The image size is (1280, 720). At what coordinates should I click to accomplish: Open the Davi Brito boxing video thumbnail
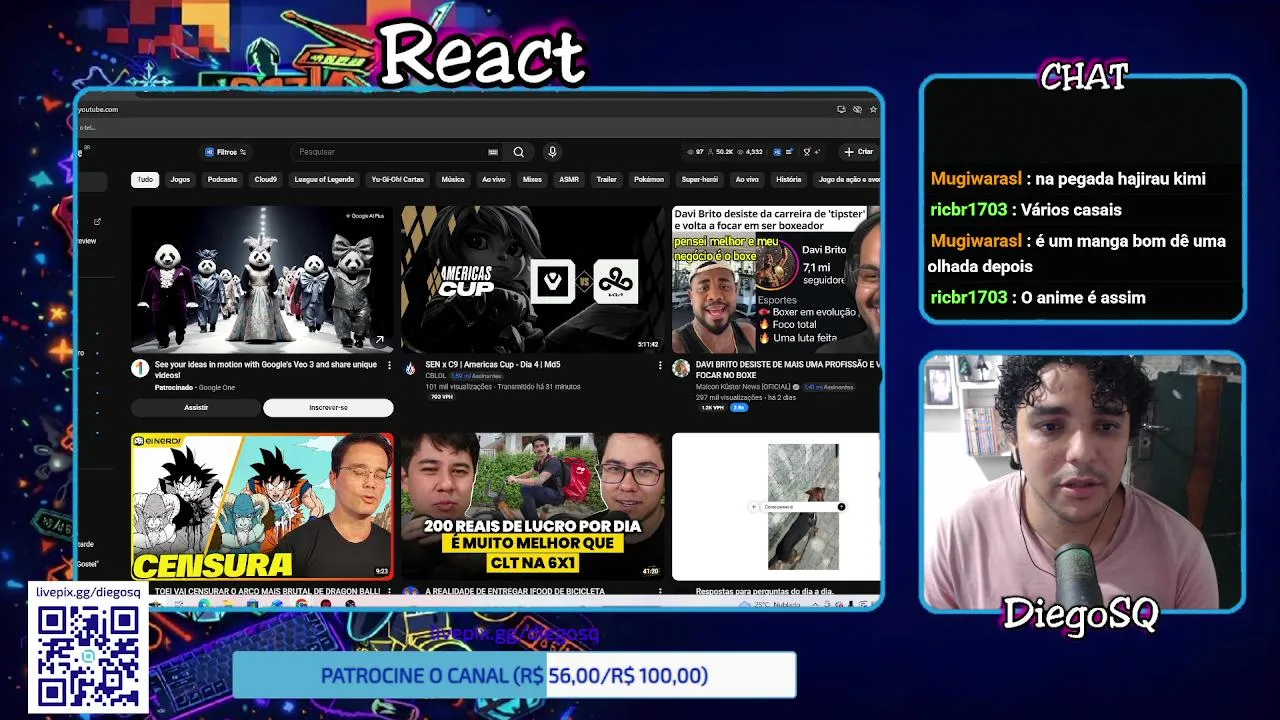coord(776,279)
